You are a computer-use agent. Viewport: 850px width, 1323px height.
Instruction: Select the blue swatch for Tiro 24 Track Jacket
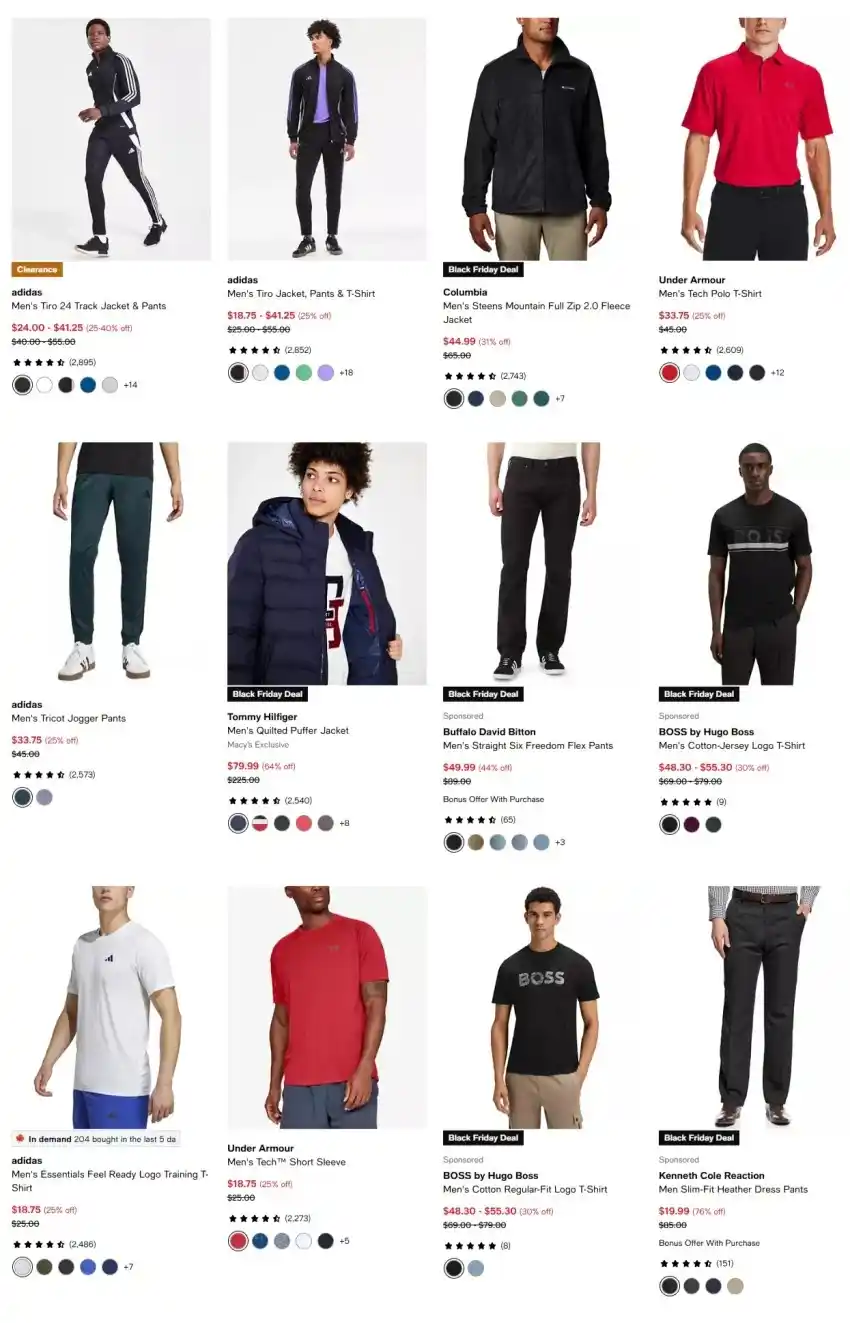click(x=88, y=385)
